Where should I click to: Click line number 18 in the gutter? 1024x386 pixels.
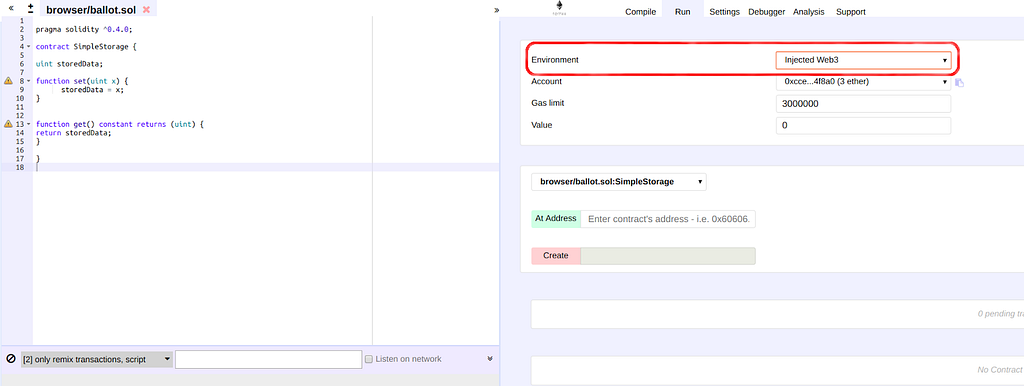tap(20, 167)
